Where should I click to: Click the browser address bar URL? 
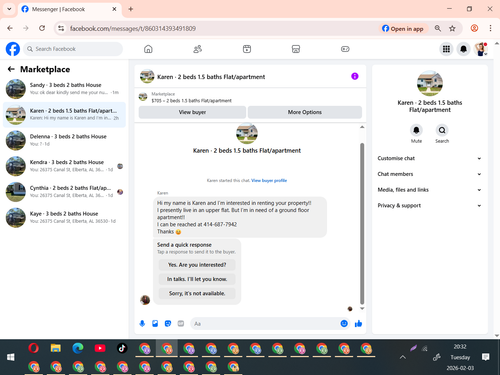pyautogui.click(x=133, y=28)
